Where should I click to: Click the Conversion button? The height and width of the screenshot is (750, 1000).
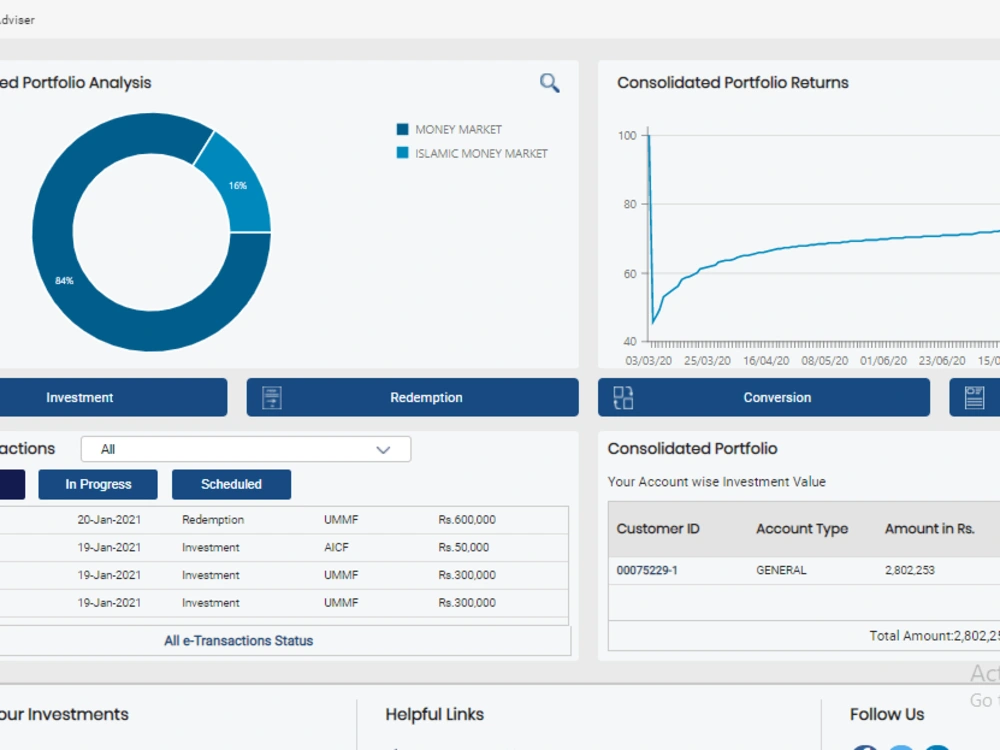(764, 397)
